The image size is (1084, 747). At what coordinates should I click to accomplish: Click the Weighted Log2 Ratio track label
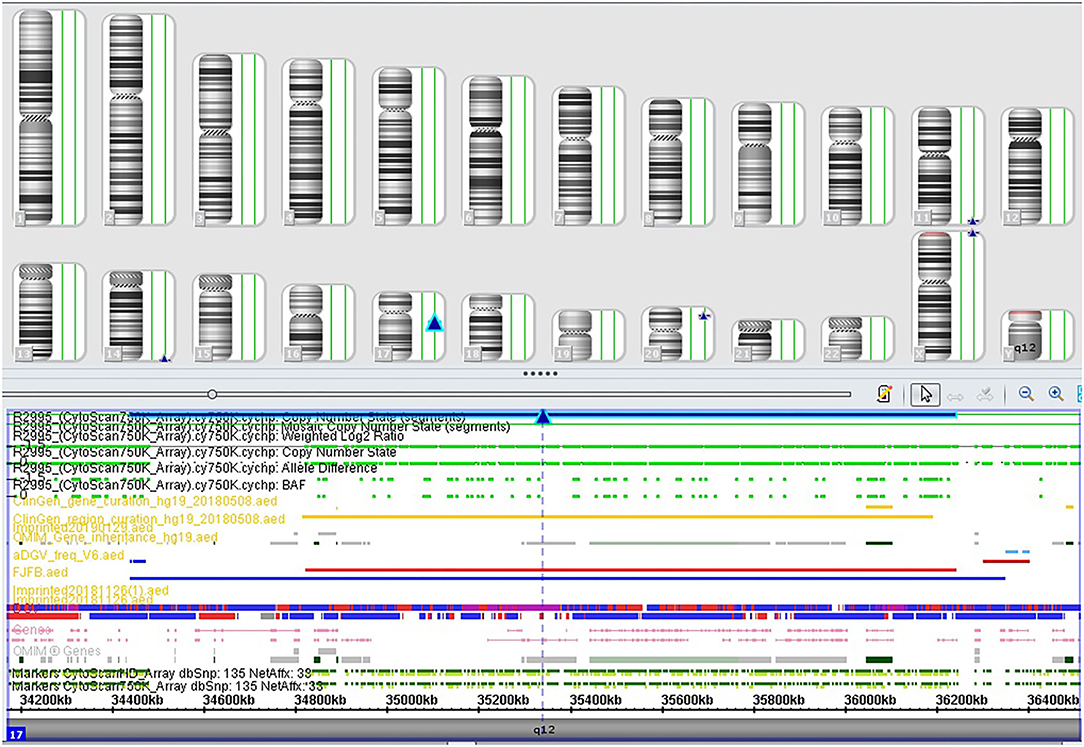click(208, 436)
